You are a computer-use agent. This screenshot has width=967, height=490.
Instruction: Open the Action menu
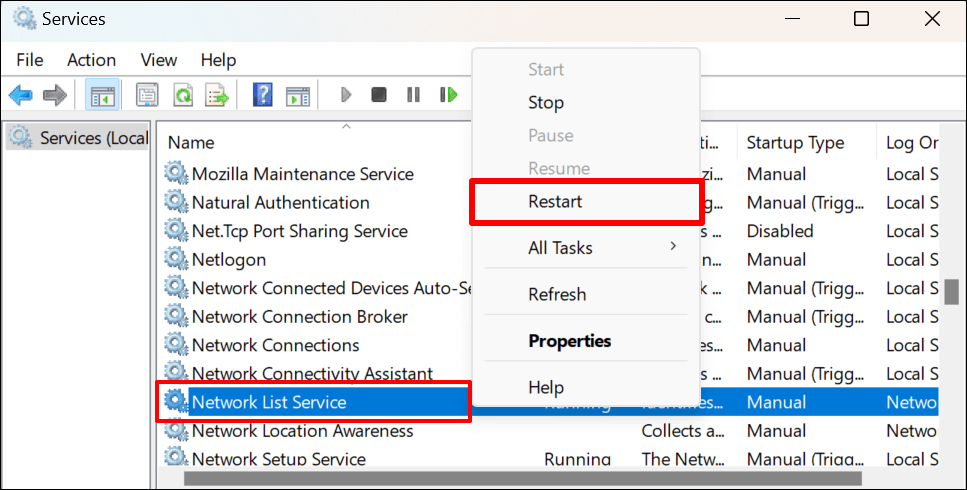coord(91,60)
